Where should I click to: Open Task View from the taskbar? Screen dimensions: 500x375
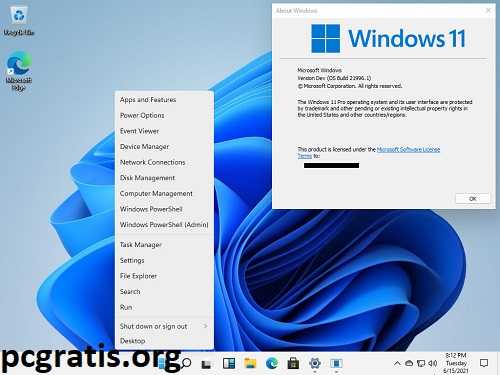[206, 364]
